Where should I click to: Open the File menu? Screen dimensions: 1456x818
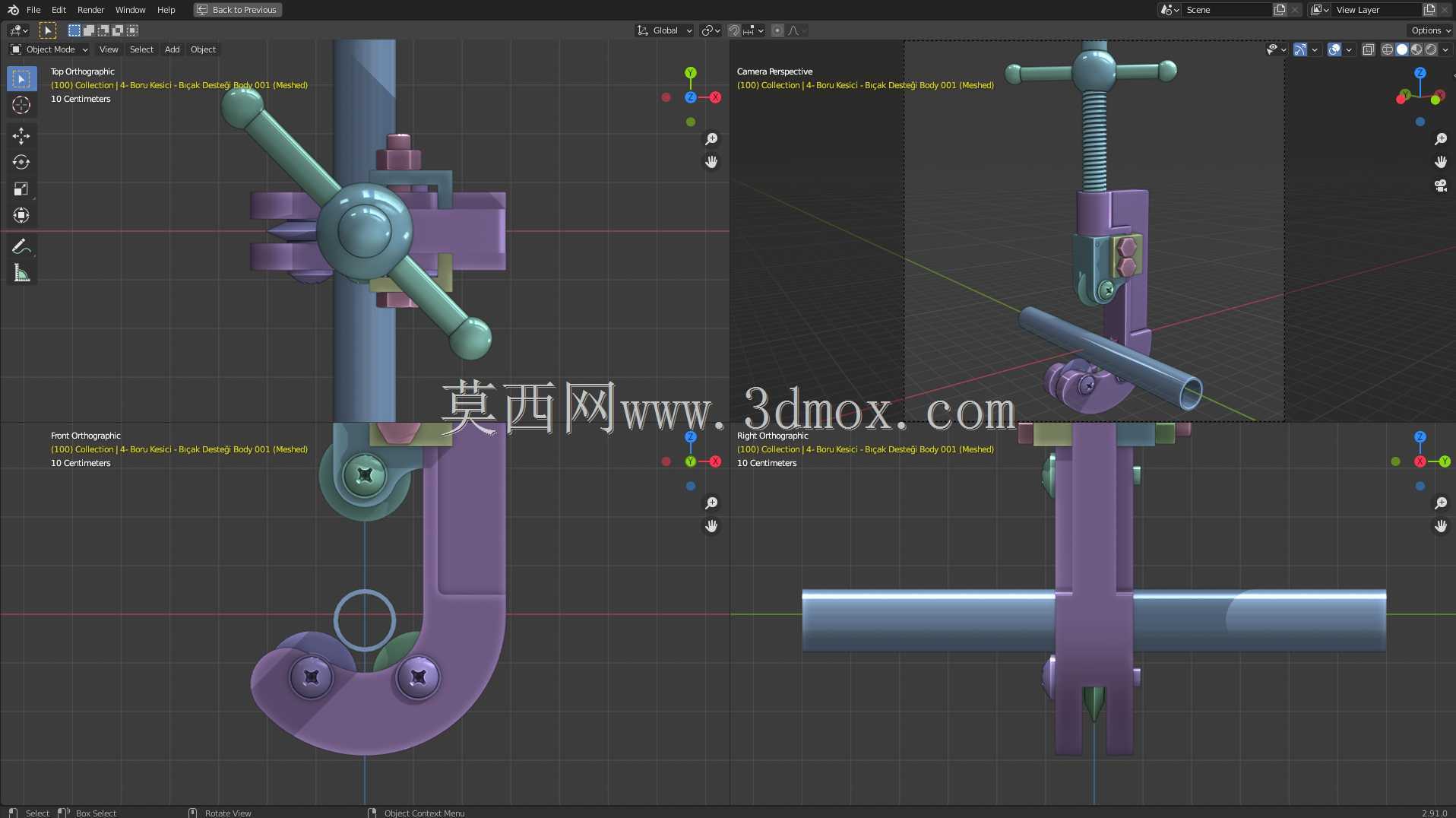coord(33,10)
